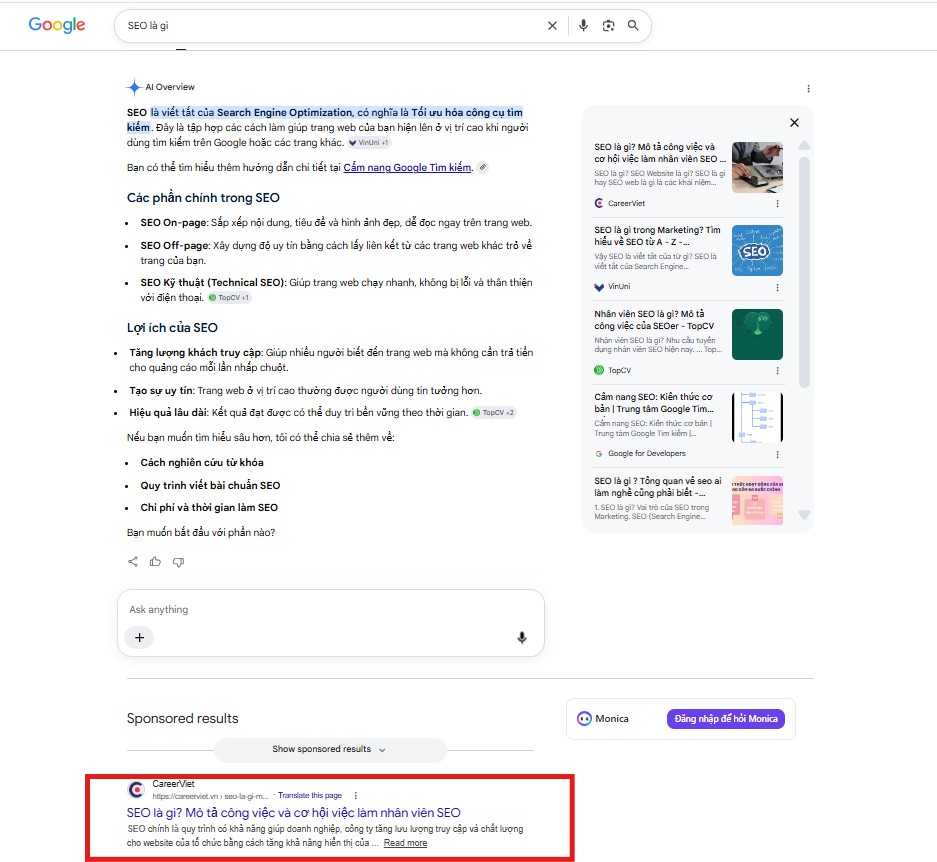937x862 pixels.
Task: Click Read more in CareerViet snippet
Action: click(405, 843)
